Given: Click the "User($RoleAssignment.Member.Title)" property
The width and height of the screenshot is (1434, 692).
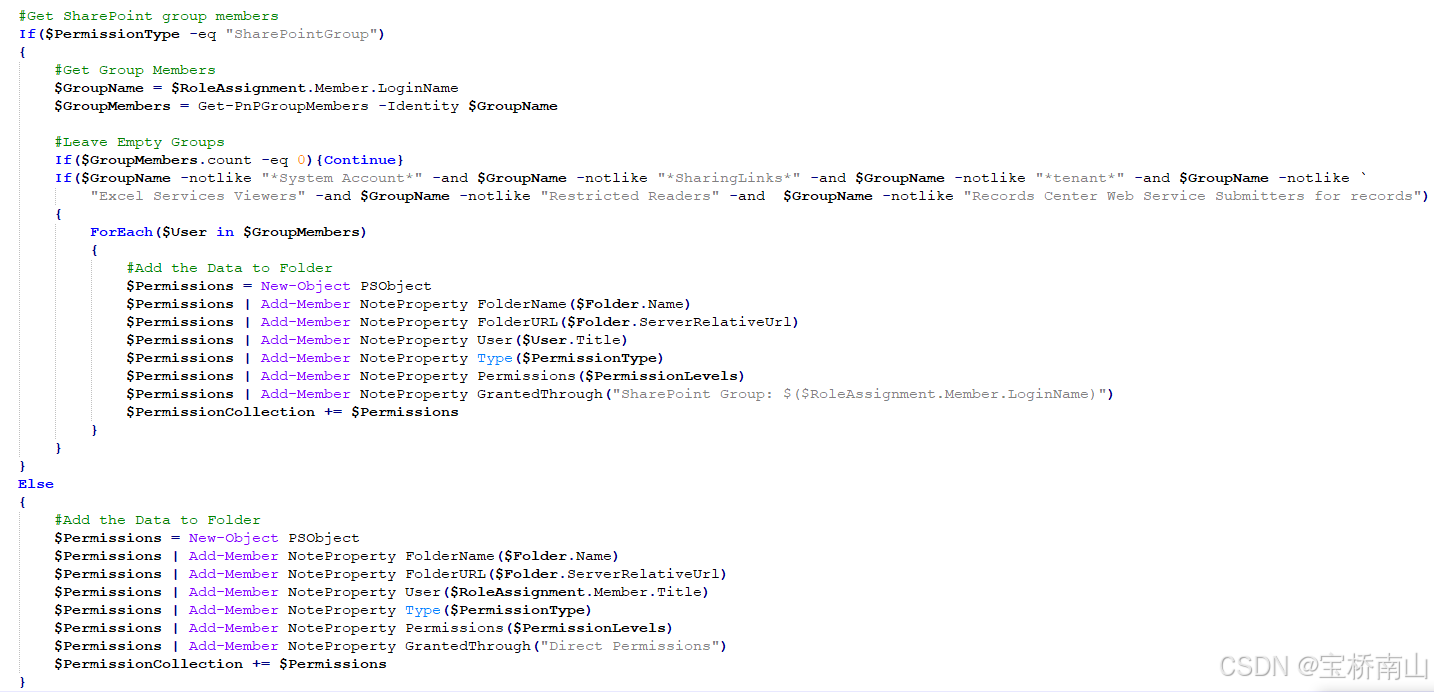Looking at the screenshot, I should point(557,592).
